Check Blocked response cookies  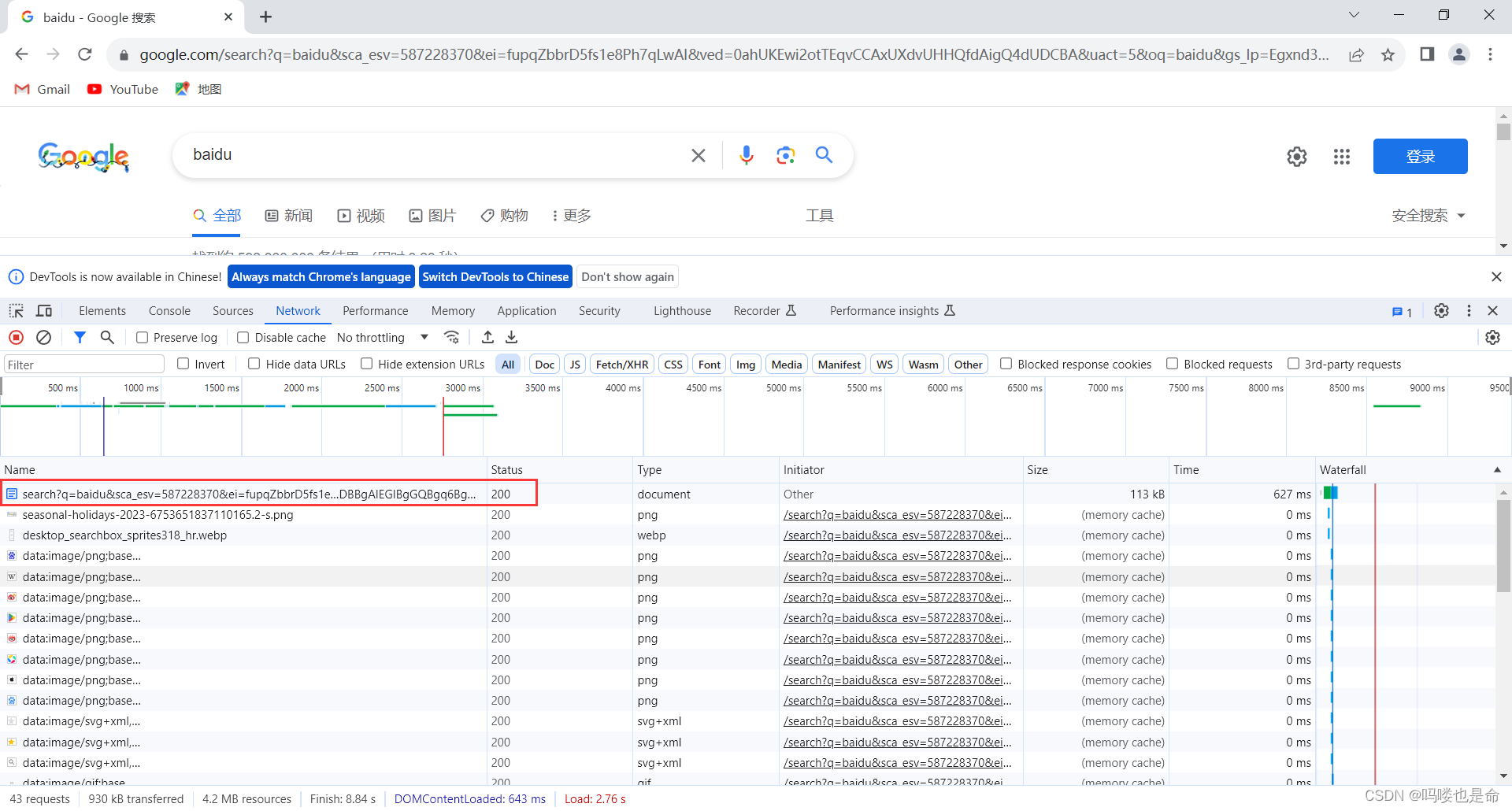(1006, 364)
